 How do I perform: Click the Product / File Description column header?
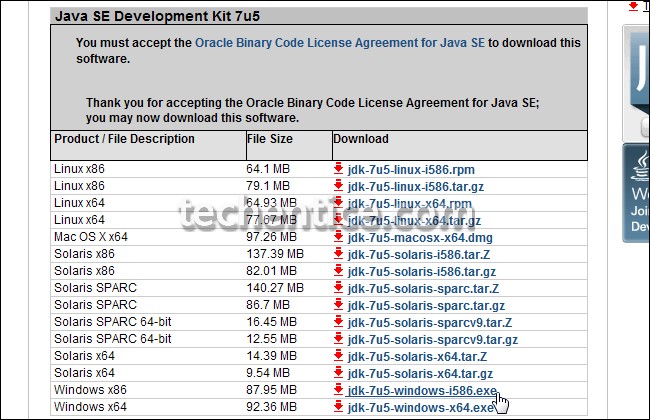(148, 145)
